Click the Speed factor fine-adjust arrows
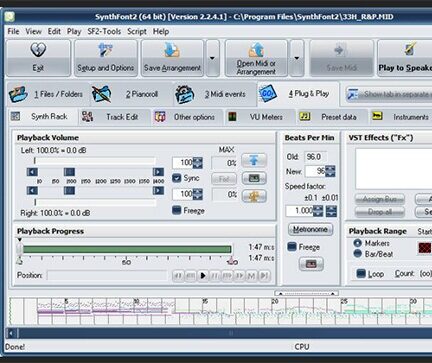The height and width of the screenshot is (363, 432). (x=331, y=211)
